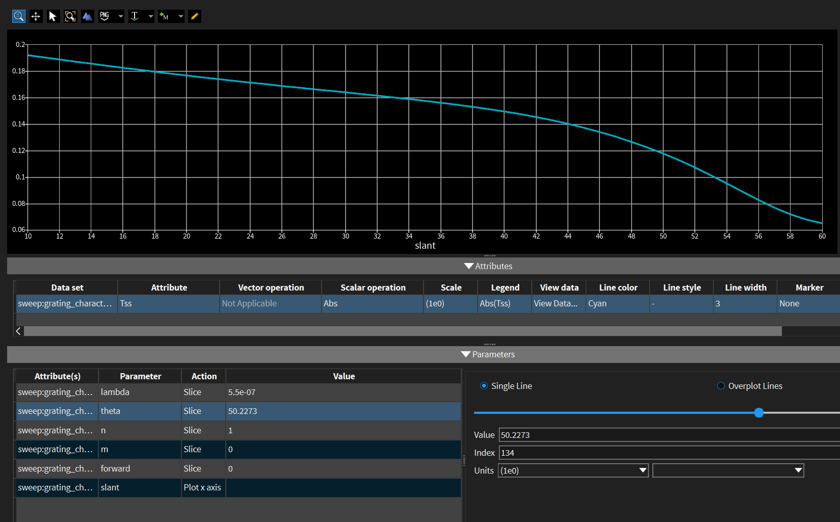Click the Line color column header

click(x=618, y=287)
